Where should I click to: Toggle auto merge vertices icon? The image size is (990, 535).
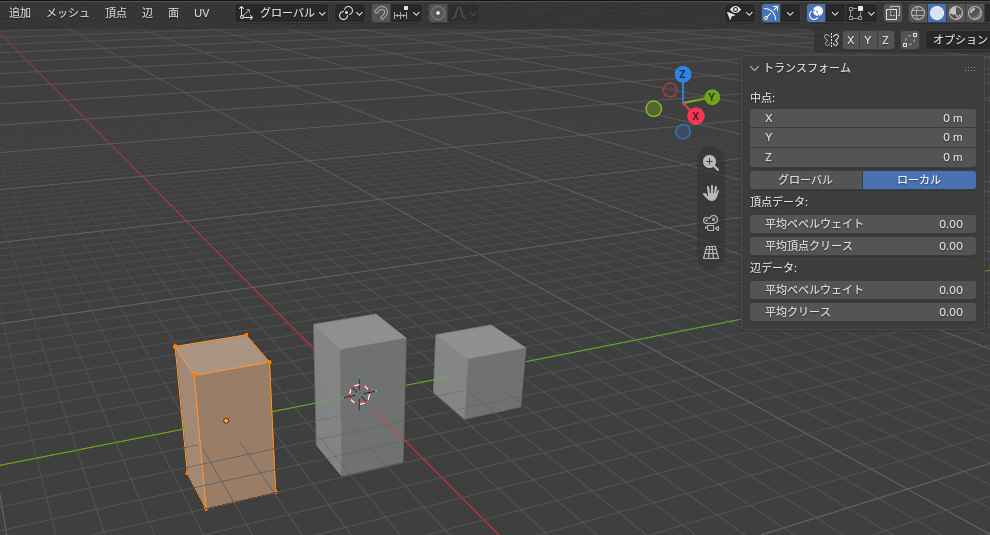909,40
